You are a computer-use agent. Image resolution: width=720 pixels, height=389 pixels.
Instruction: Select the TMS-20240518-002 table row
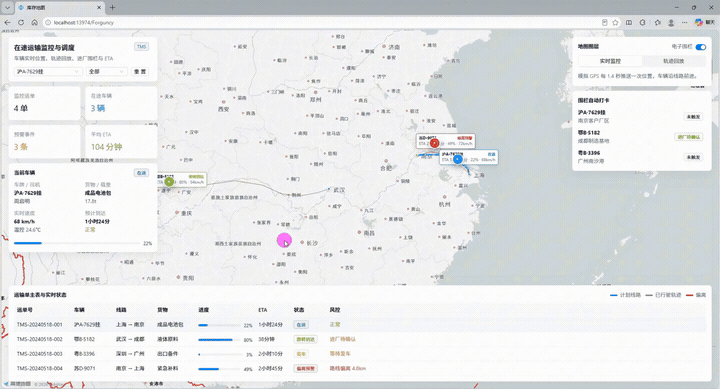coord(360,339)
